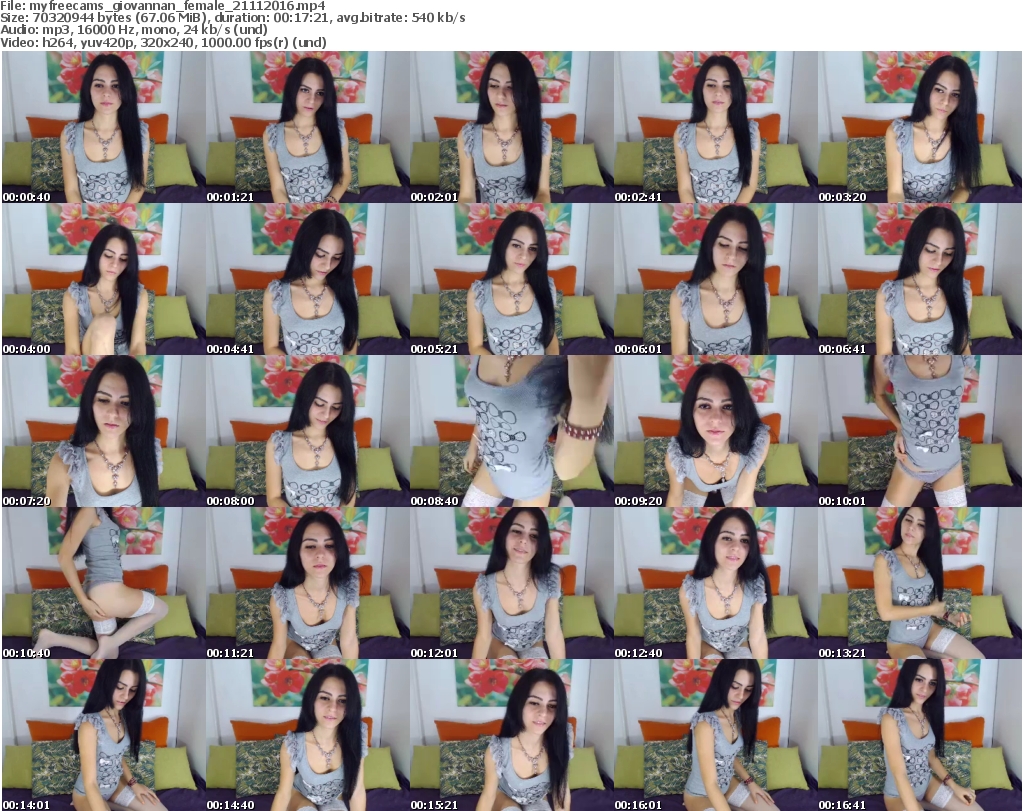
Task: Click the 00:05:21 frame
Action: (511, 279)
